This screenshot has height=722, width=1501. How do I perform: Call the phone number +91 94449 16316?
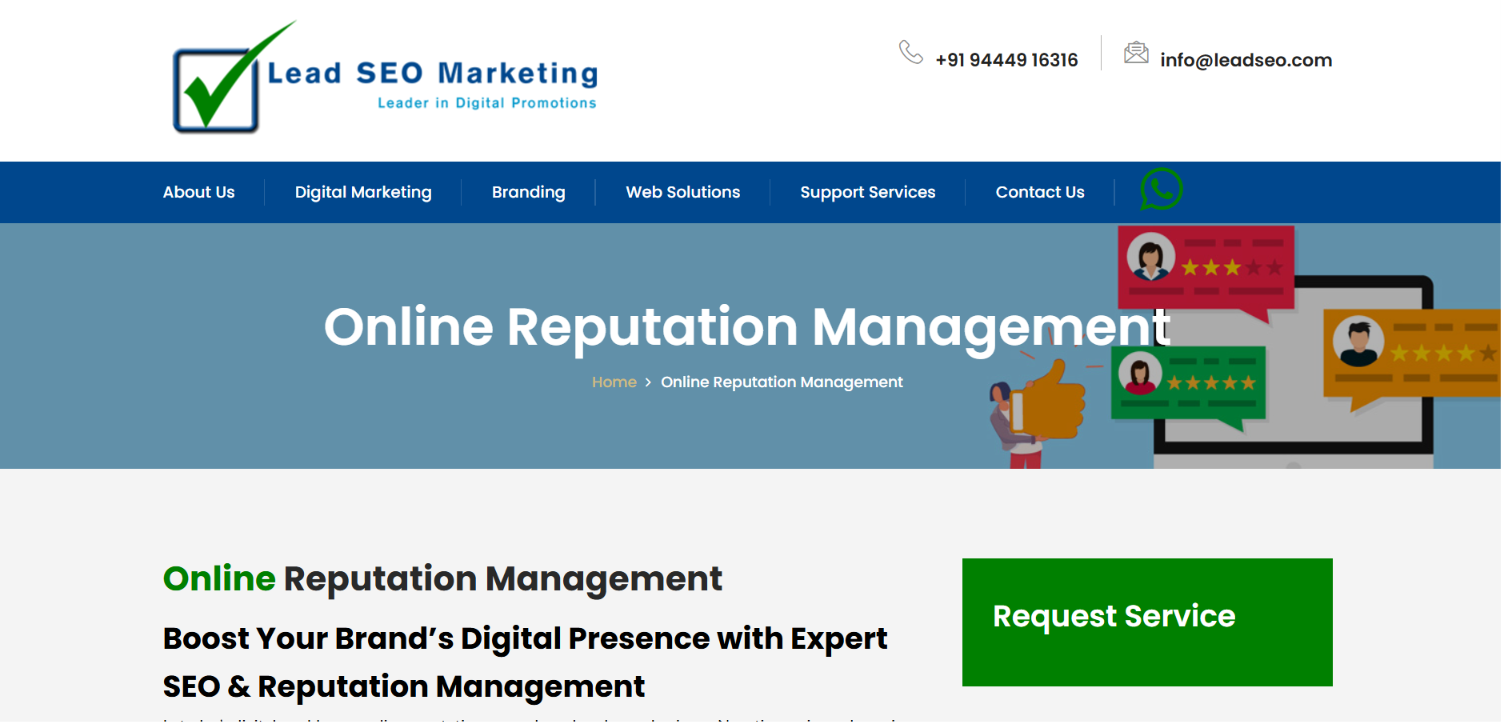point(1006,60)
